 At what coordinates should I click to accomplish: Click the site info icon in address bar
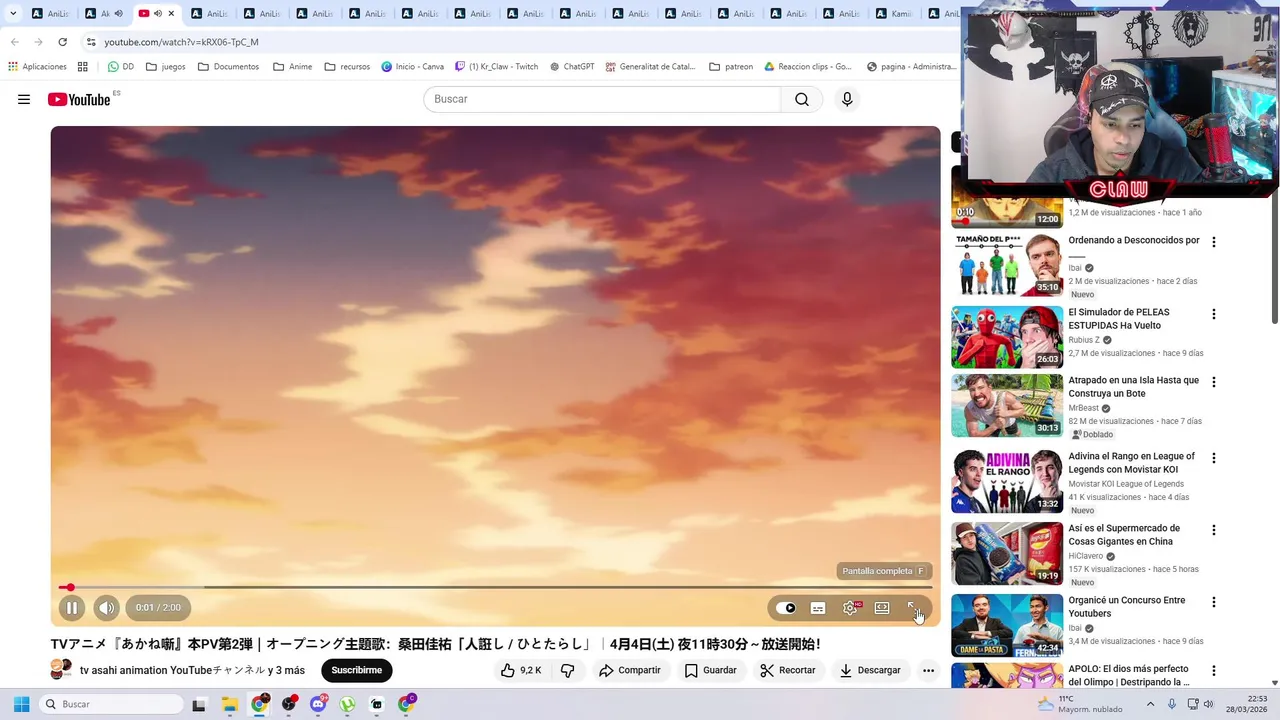point(90,42)
